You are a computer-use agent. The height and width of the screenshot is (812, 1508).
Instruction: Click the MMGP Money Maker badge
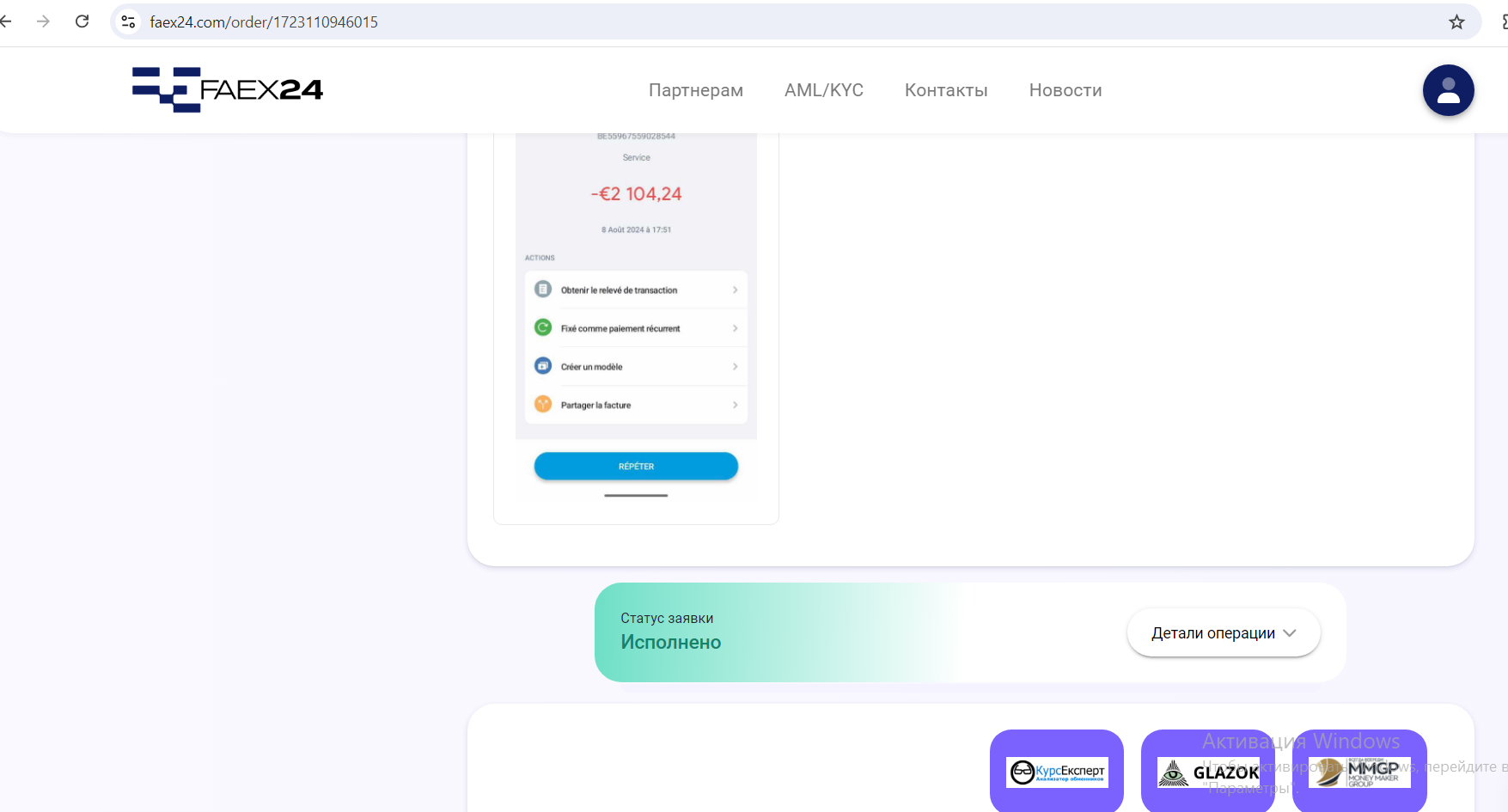[x=1359, y=772]
